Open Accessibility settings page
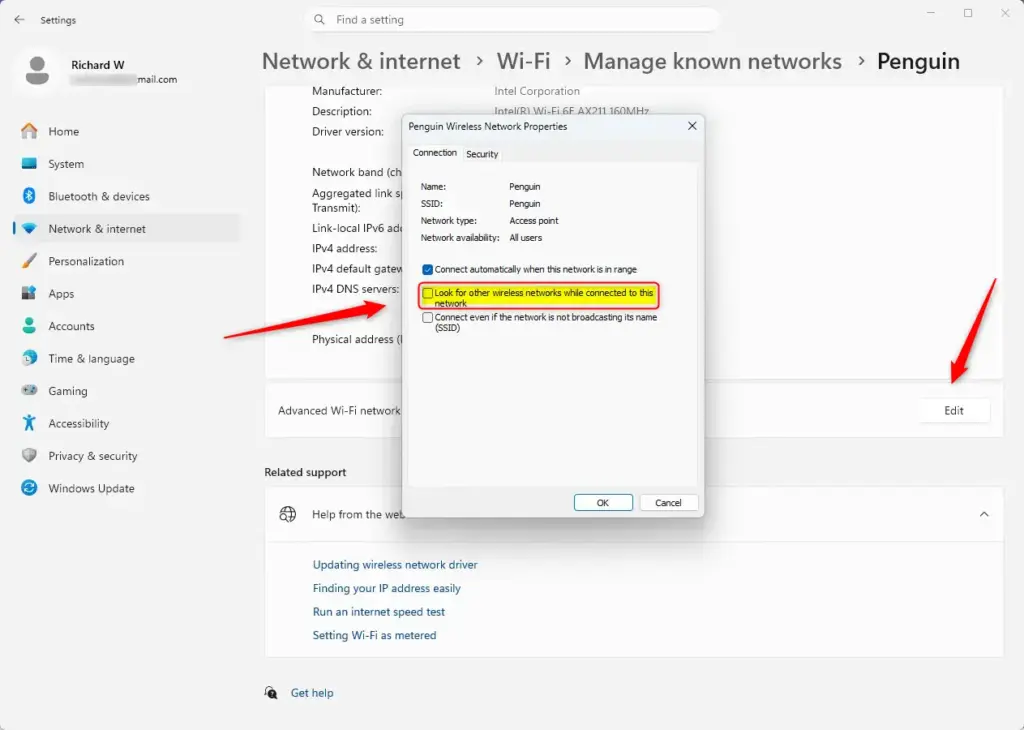 click(127, 423)
